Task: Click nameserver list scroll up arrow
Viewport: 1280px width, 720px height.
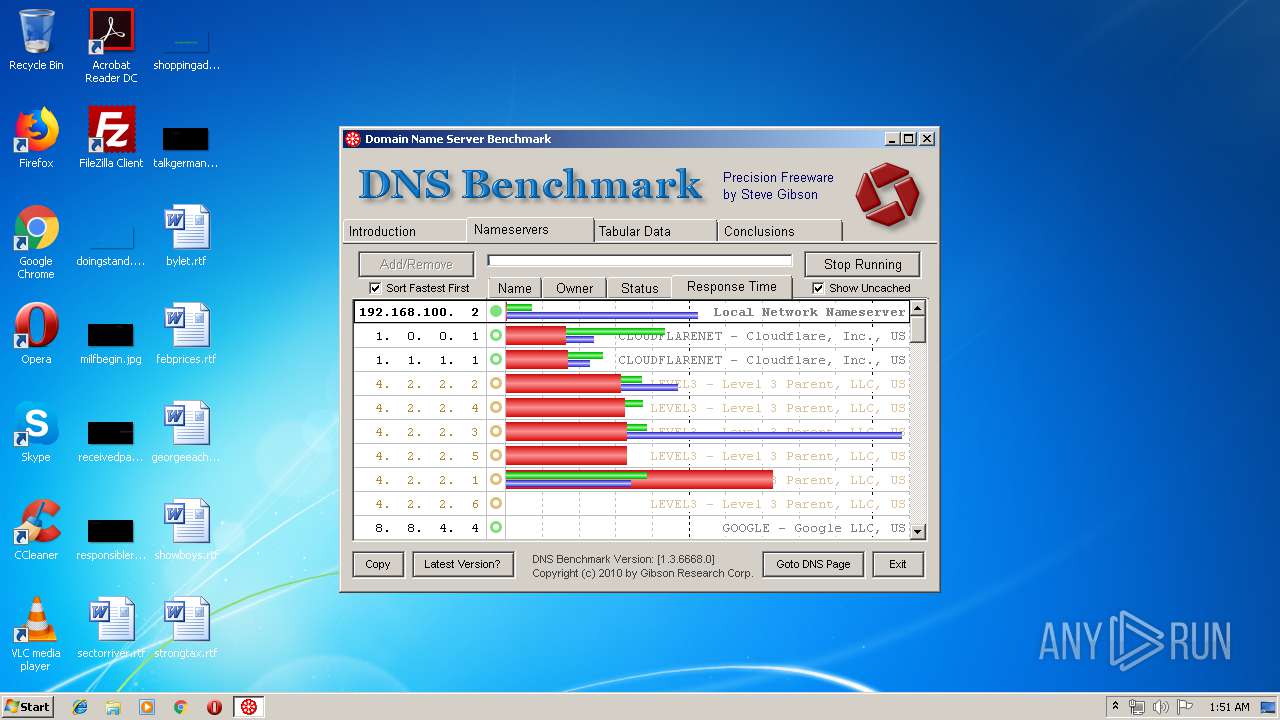Action: pos(918,309)
